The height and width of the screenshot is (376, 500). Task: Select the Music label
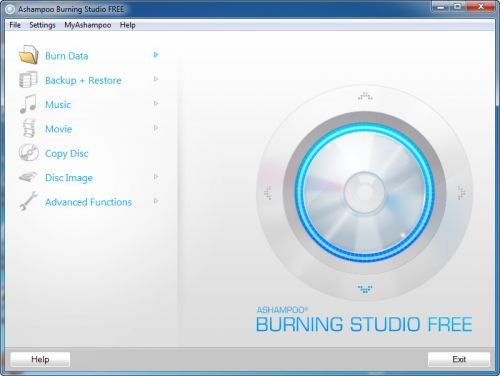[x=58, y=105]
